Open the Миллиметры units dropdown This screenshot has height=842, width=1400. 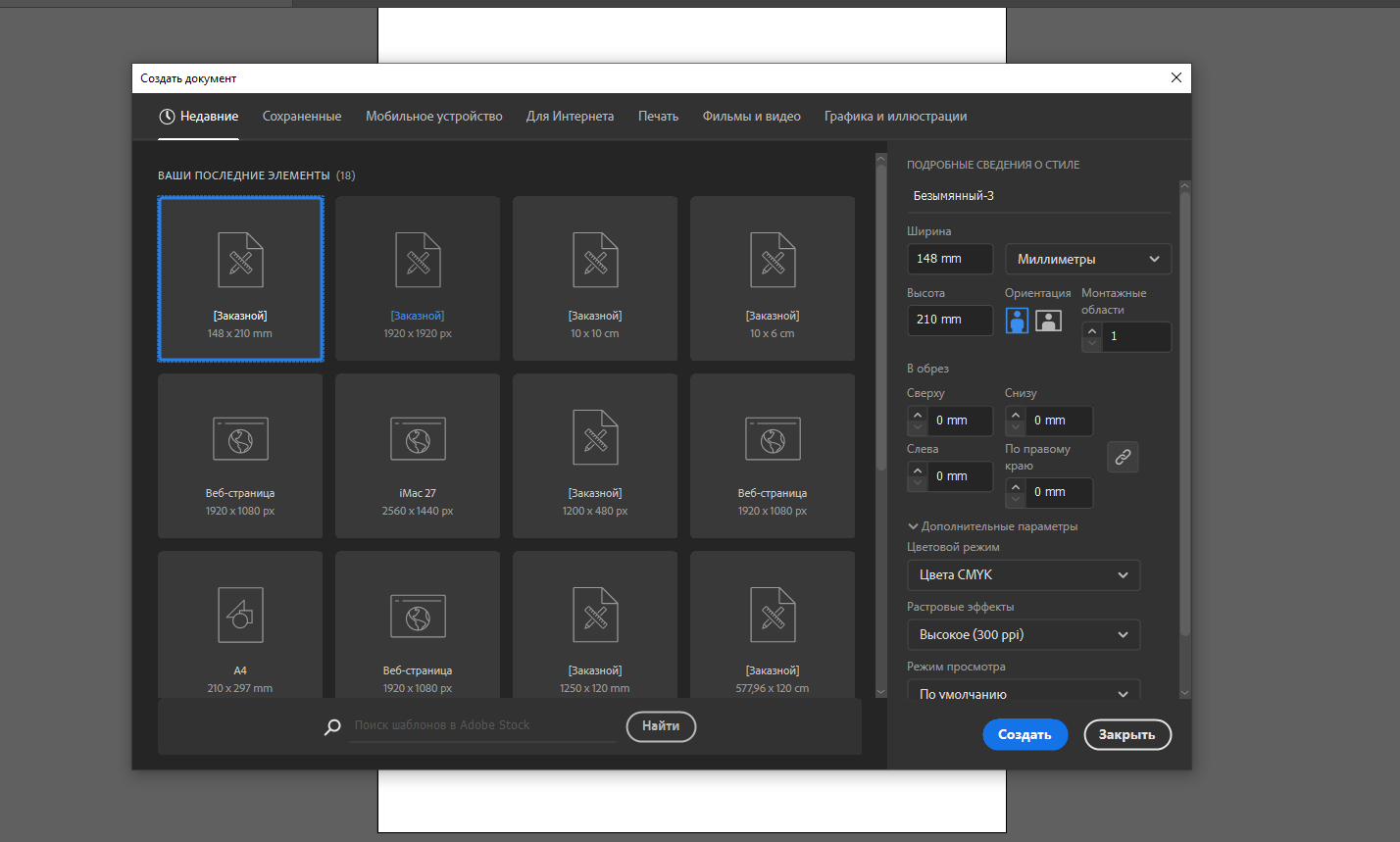(x=1088, y=259)
